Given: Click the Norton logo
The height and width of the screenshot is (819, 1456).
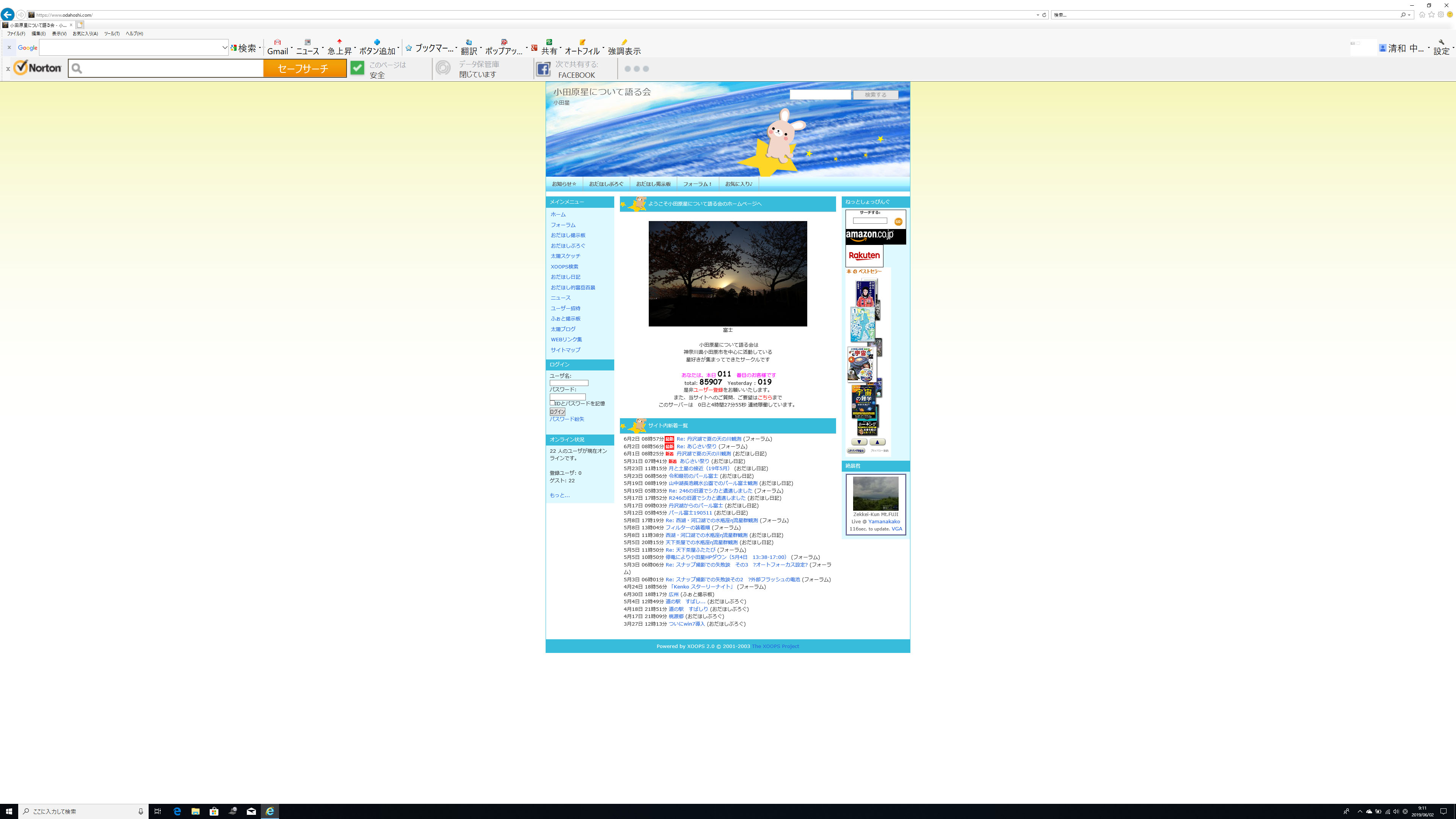Looking at the screenshot, I should pos(37,68).
